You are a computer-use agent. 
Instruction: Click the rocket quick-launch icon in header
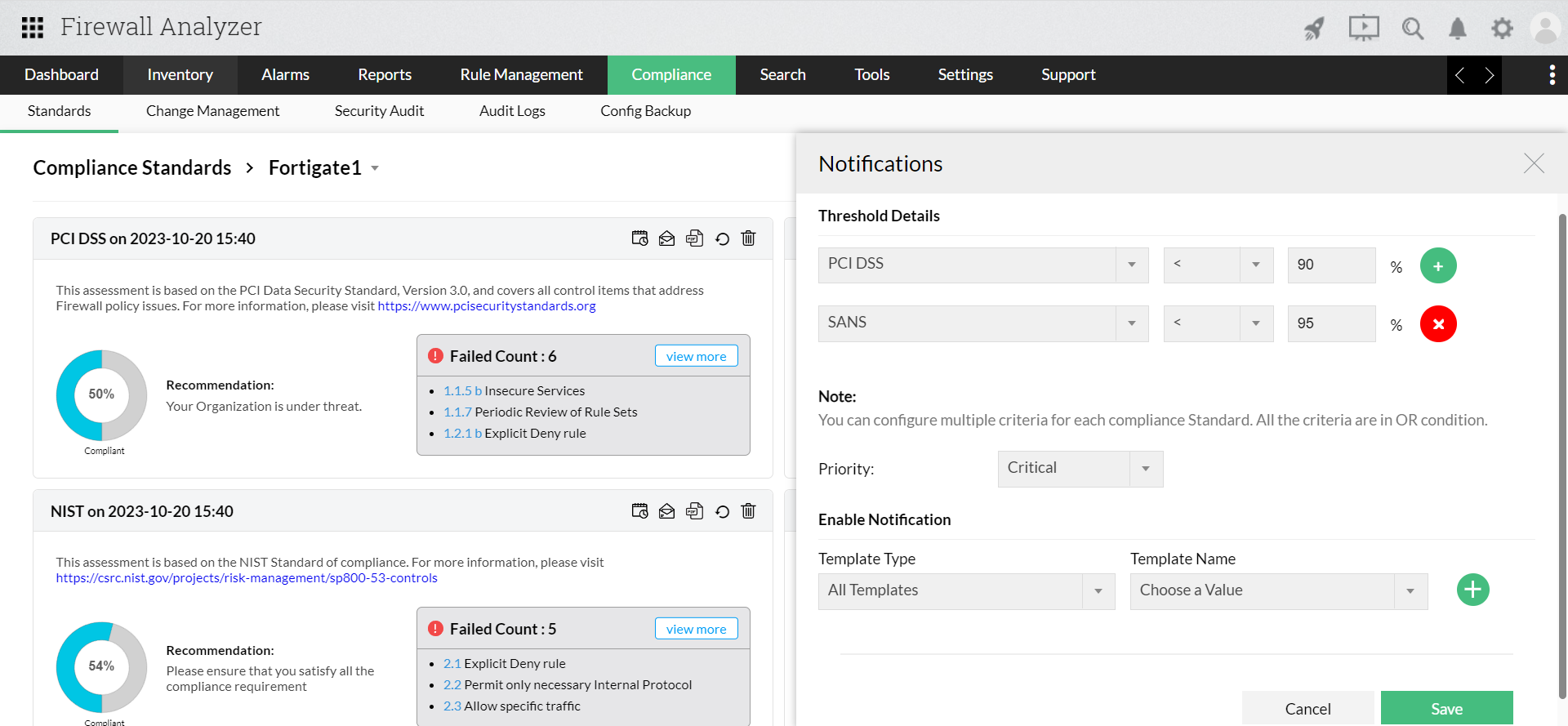tap(1313, 29)
